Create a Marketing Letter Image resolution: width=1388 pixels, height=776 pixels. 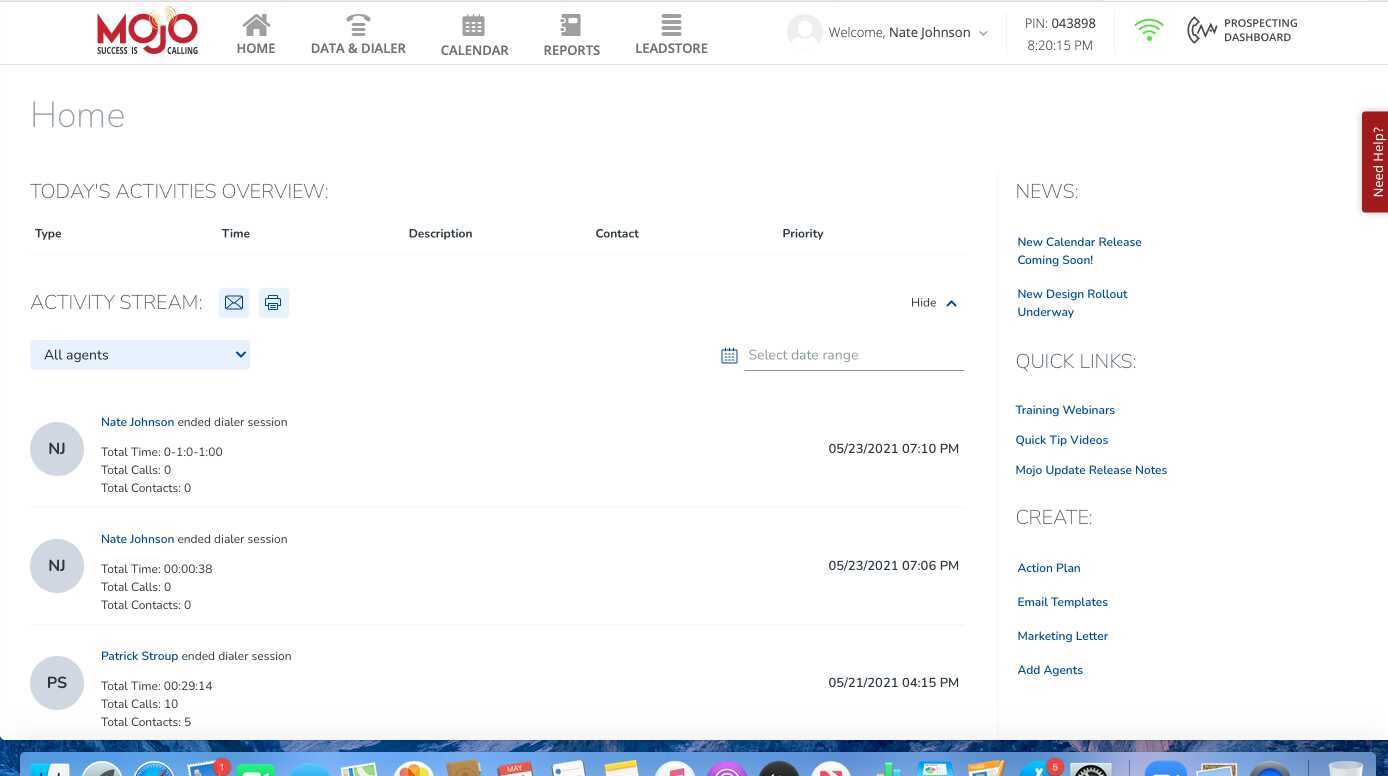[1062, 636]
